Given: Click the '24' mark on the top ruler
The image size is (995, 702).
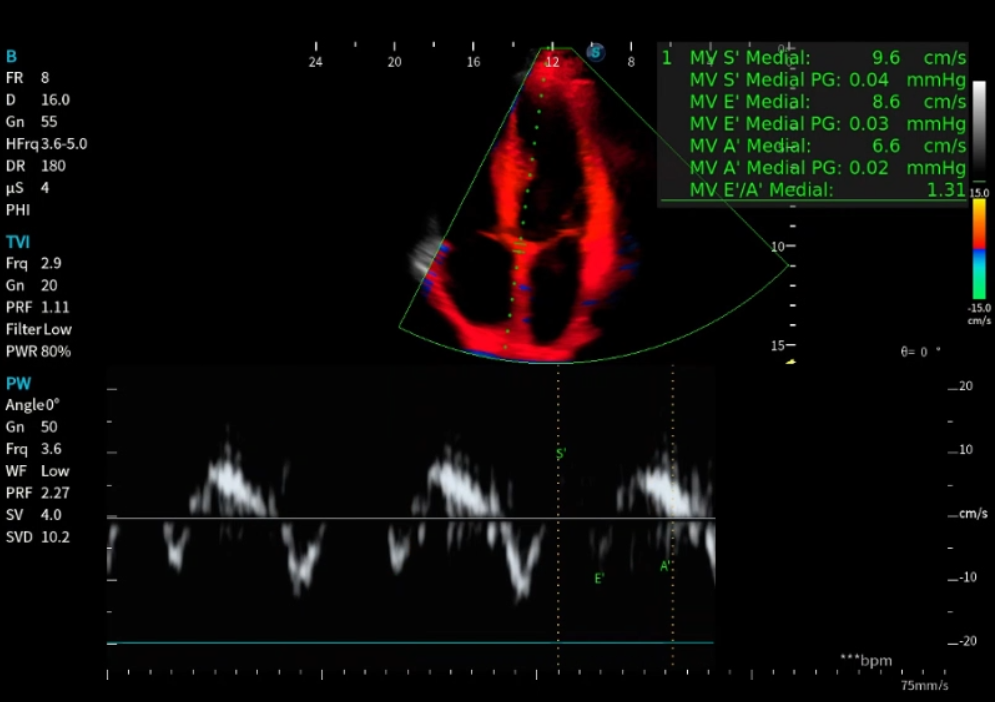Looking at the screenshot, I should point(315,62).
